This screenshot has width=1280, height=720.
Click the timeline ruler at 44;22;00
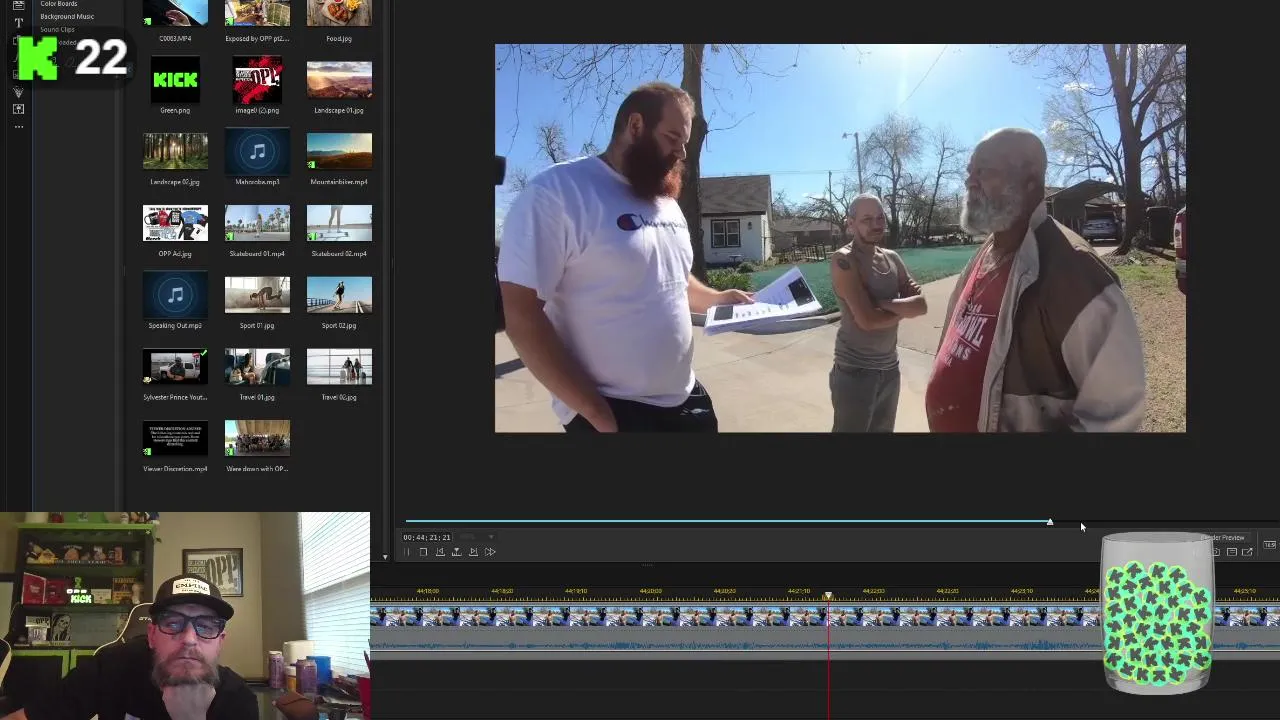tap(873, 591)
